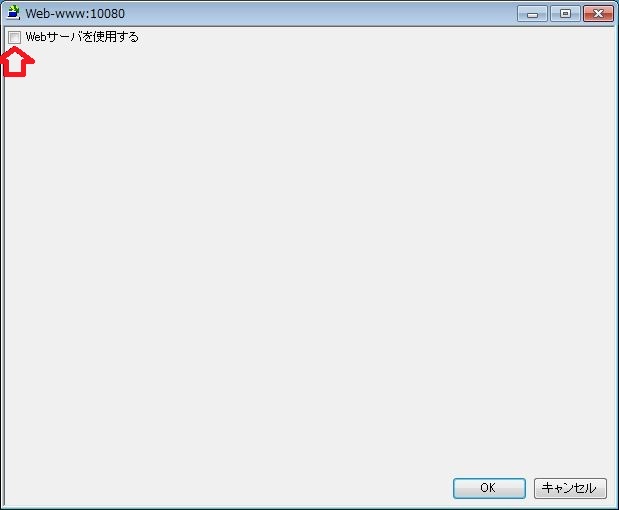This screenshot has height=510, width=619.
Task: Maximize the Web-www:10080 dialog window
Action: tap(565, 14)
